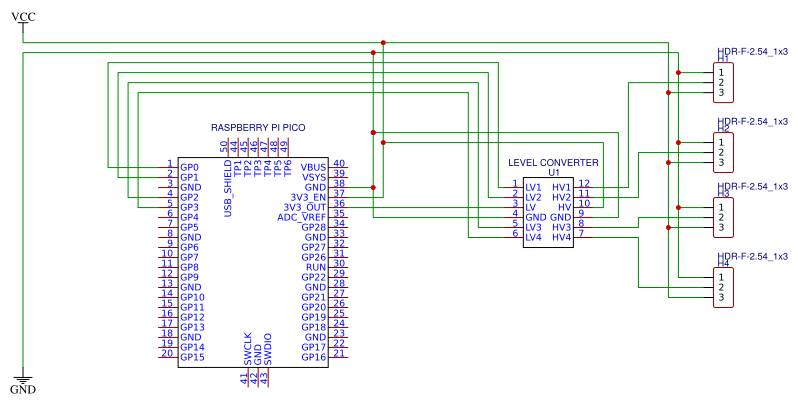Select the junction dot at Pico pin 38 wire
The image size is (798, 406).
coord(374,188)
